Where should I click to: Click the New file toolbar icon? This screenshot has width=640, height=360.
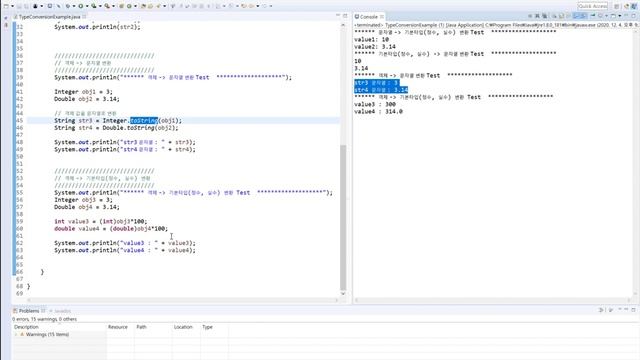[7, 6]
